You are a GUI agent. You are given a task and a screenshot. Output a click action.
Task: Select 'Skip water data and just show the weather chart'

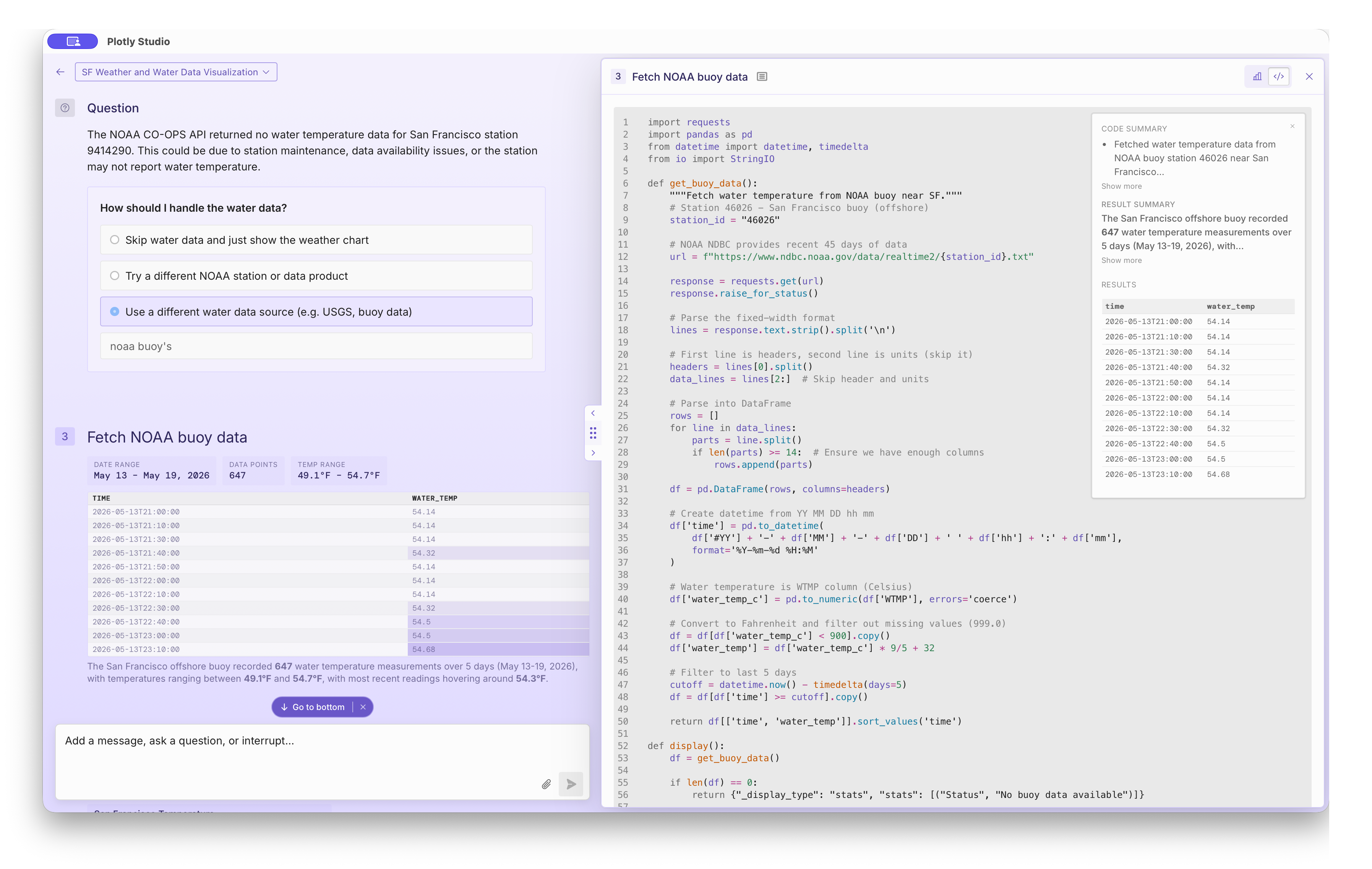point(316,240)
